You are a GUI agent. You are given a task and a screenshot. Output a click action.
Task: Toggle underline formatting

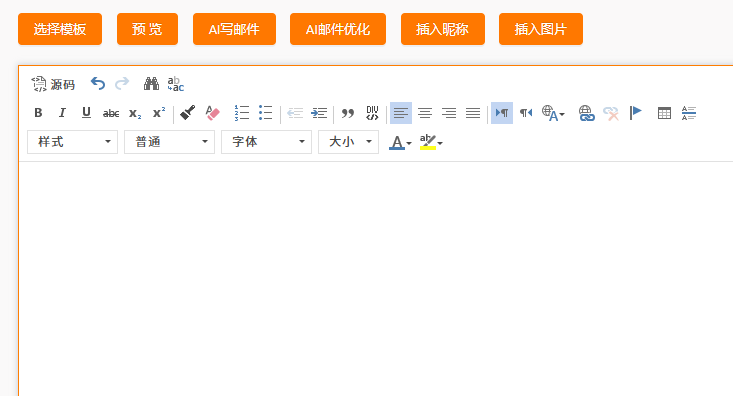click(x=86, y=113)
